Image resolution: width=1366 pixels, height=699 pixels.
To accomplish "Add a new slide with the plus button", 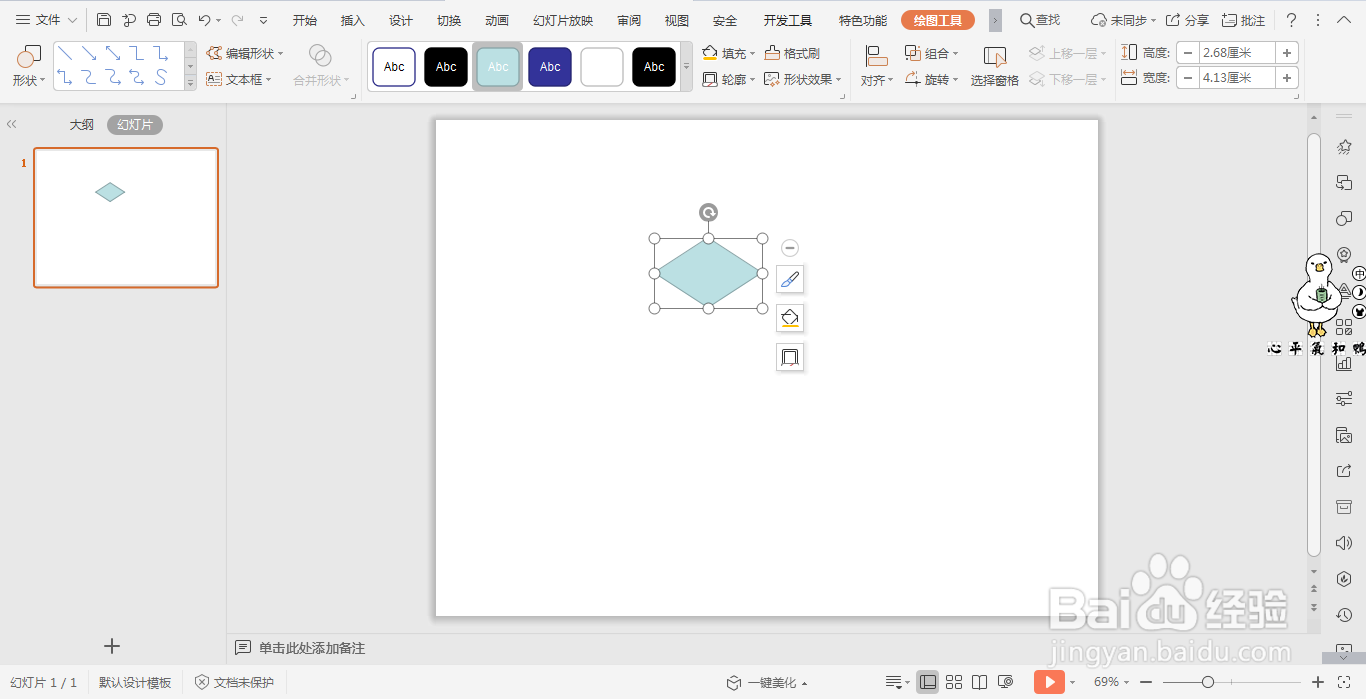I will pyautogui.click(x=111, y=646).
